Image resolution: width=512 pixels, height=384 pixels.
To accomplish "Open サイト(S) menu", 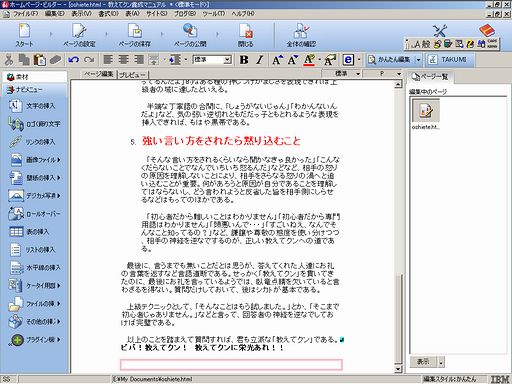I will pos(157,14).
